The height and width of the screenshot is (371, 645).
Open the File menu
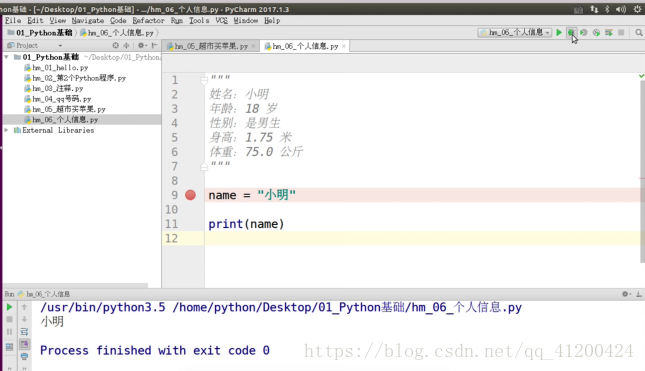pyautogui.click(x=13, y=21)
